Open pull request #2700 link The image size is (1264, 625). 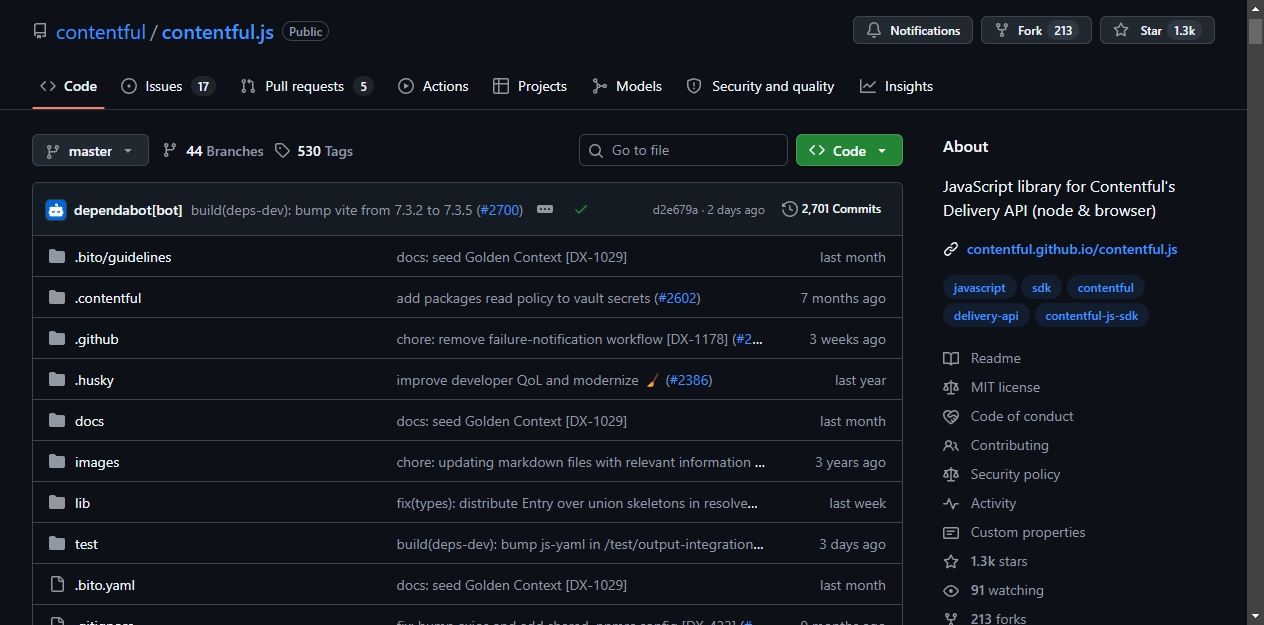[x=500, y=210]
